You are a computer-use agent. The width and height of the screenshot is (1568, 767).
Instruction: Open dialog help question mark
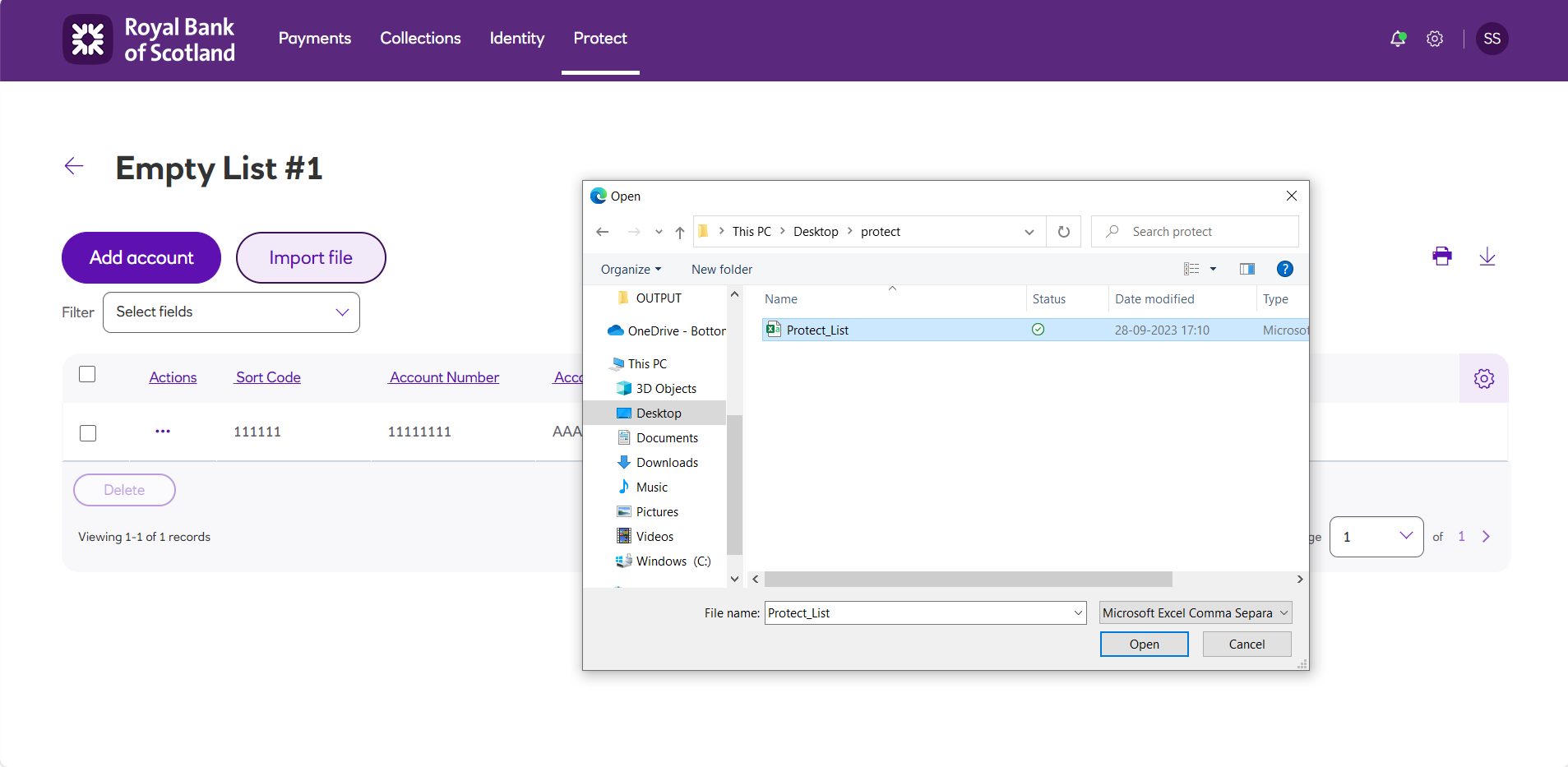[x=1285, y=269]
